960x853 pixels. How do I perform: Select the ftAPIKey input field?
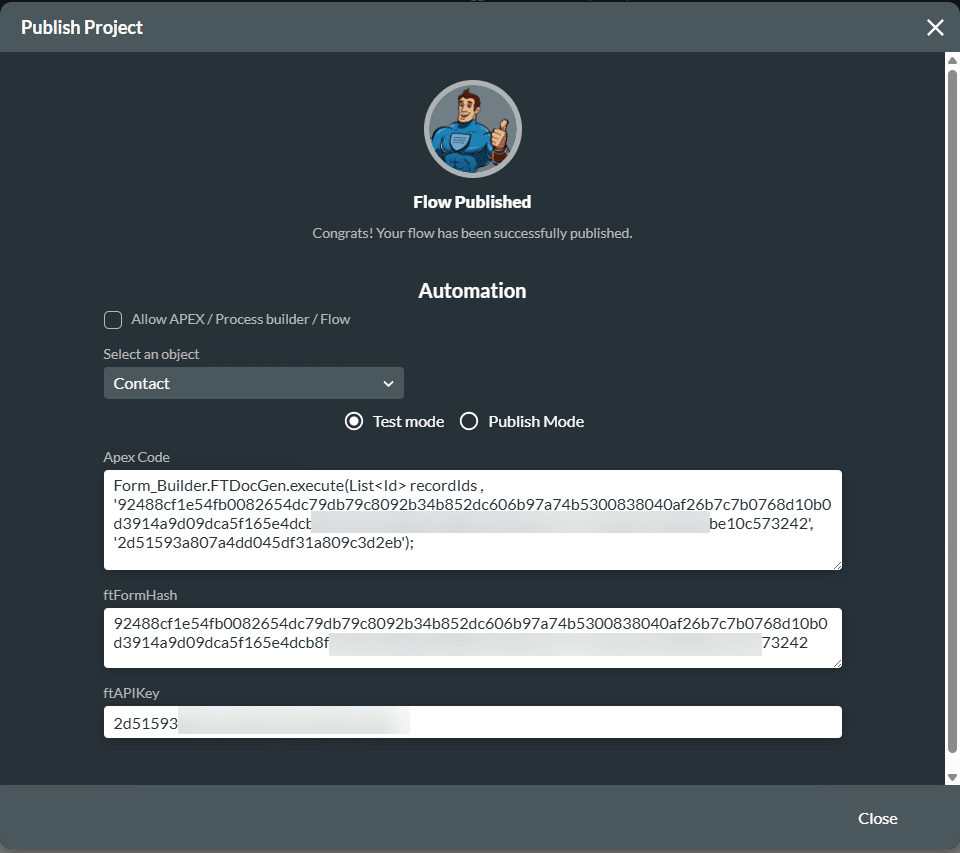472,721
